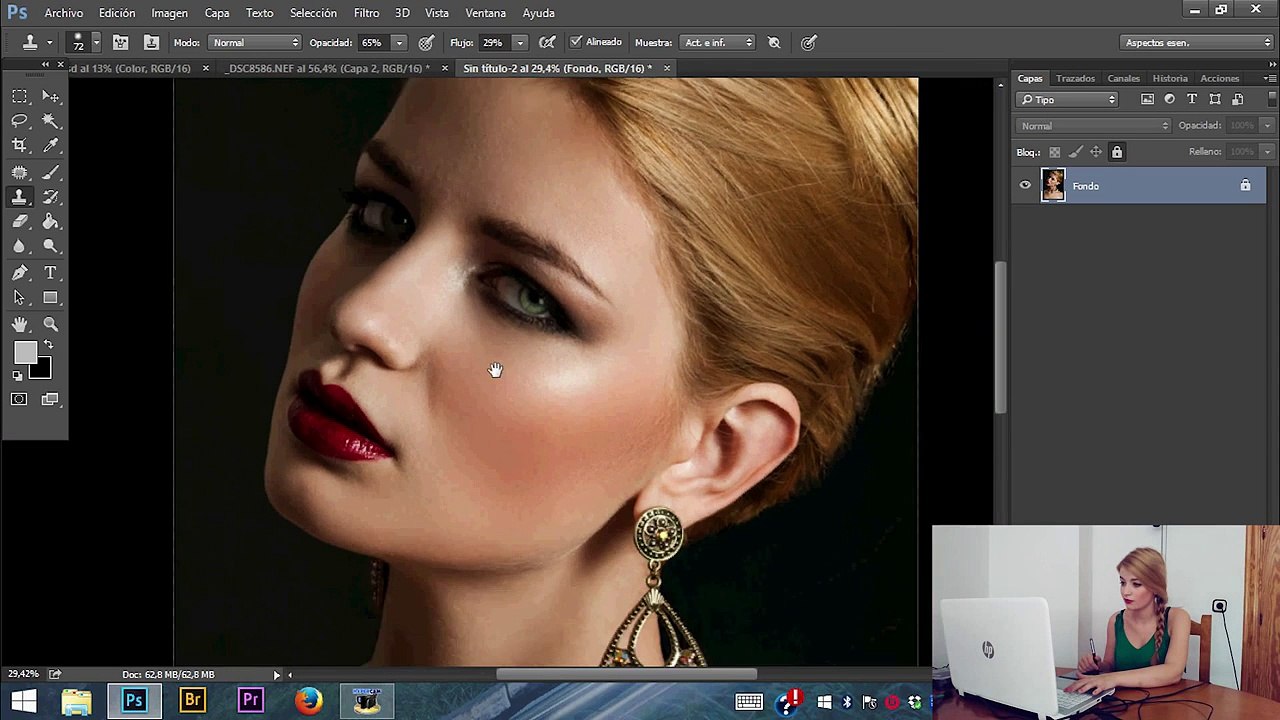Select the Brush tool
1280x720 pixels.
(x=51, y=173)
